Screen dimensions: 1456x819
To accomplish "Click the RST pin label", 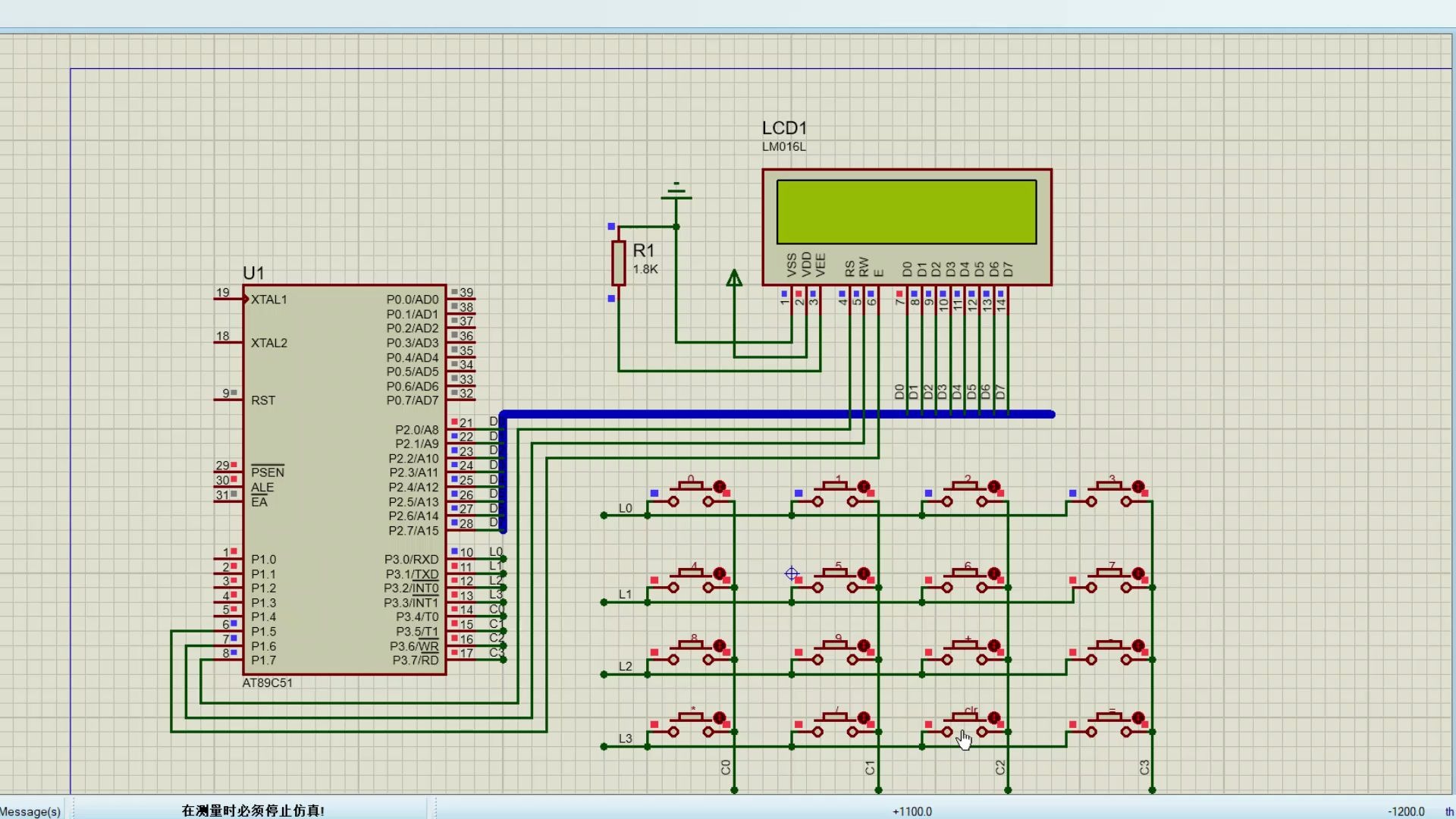I will pos(263,400).
